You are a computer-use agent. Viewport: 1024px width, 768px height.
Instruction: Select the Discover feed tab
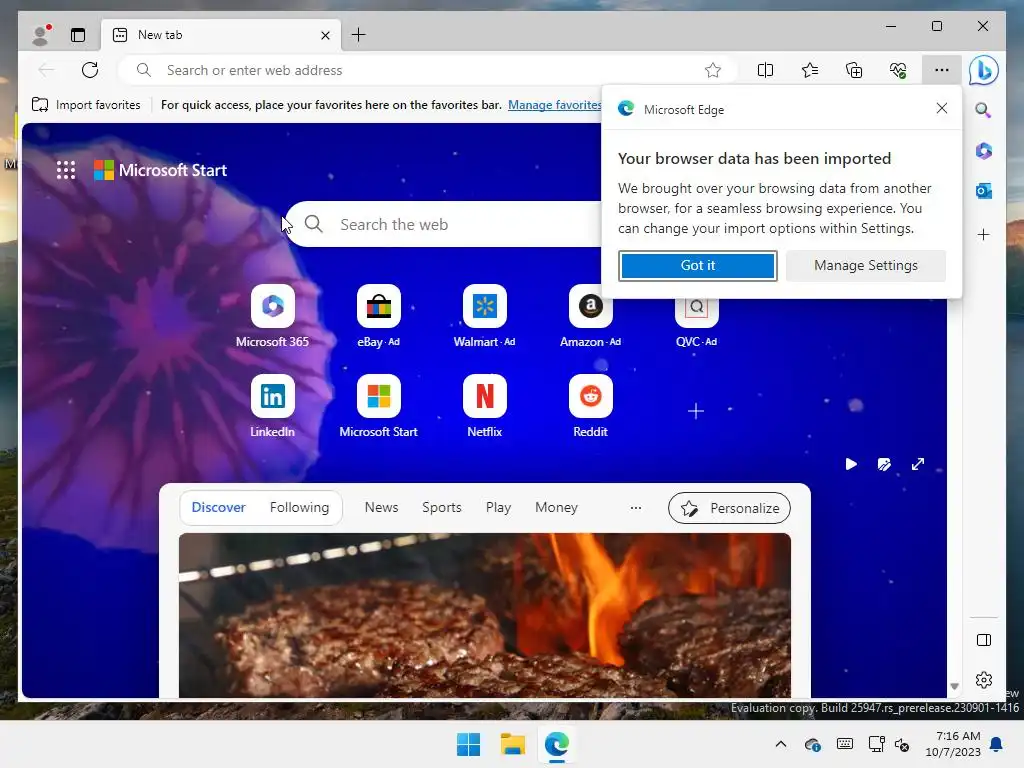tap(218, 507)
